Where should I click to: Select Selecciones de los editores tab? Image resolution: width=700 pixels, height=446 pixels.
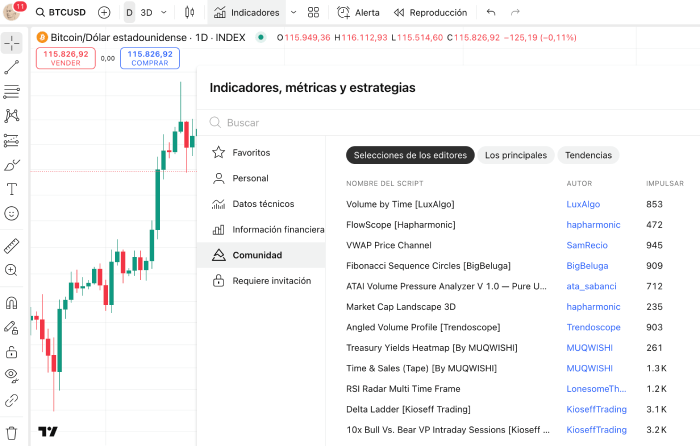pyautogui.click(x=410, y=155)
